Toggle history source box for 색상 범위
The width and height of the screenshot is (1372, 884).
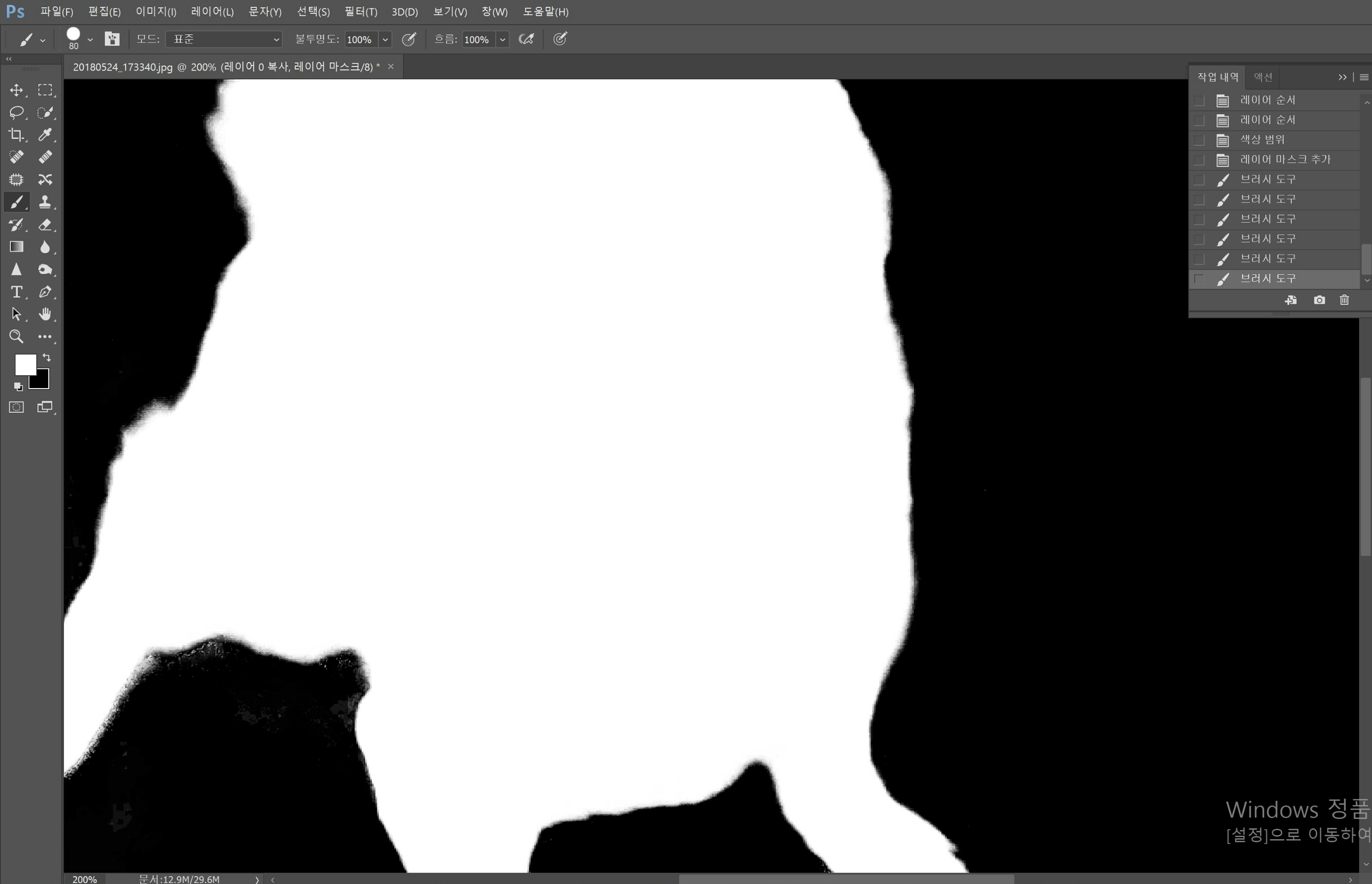pos(1199,140)
